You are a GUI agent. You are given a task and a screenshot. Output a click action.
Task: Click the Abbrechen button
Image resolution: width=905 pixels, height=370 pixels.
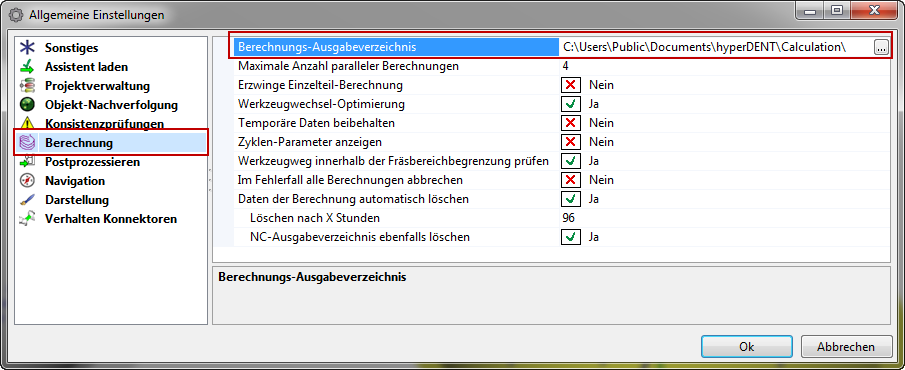(846, 347)
